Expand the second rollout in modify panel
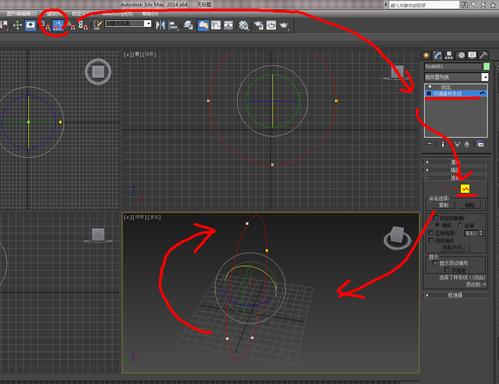Screen dimensions: 499x384 (x=455, y=170)
